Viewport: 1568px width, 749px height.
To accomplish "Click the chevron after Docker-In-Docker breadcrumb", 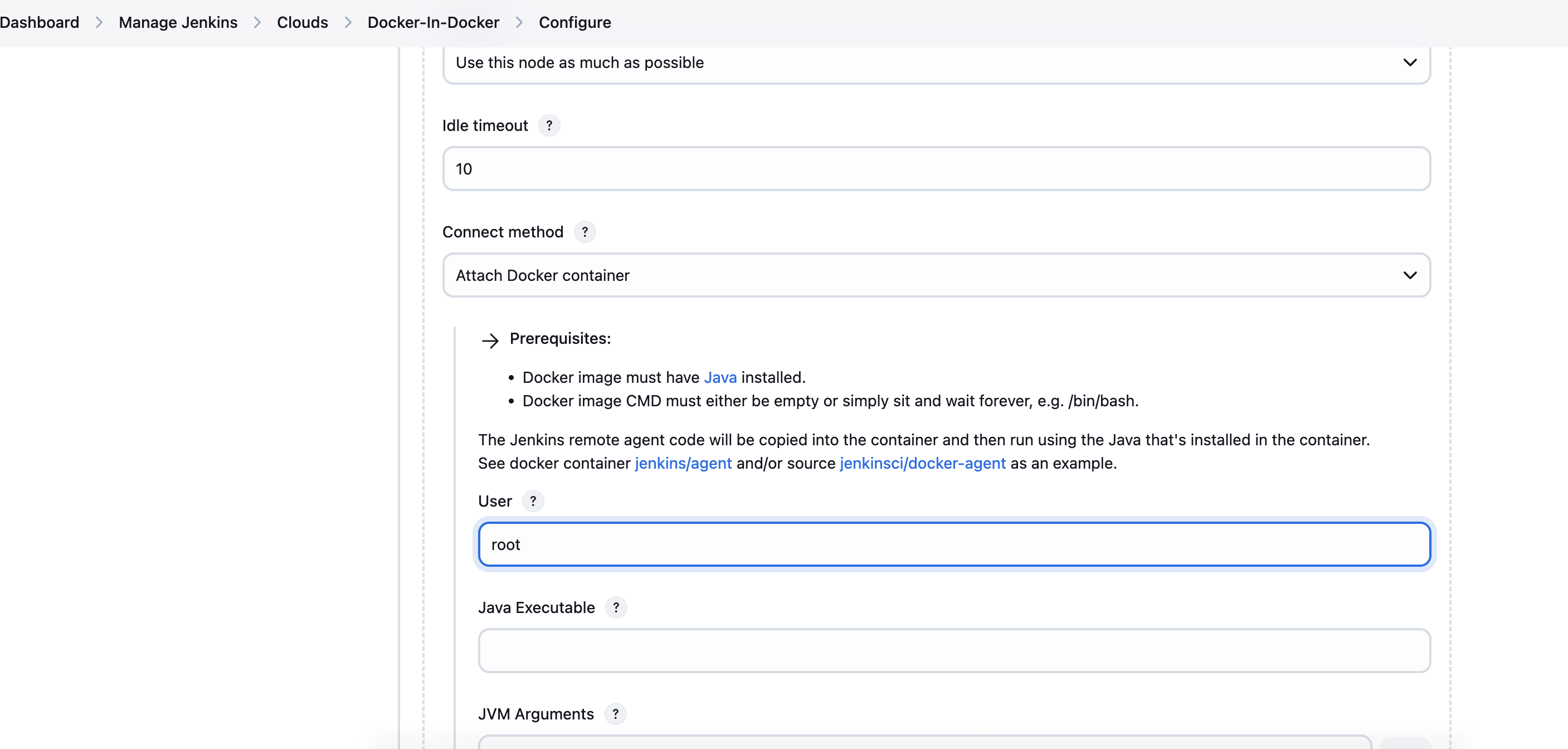I will click(x=519, y=22).
